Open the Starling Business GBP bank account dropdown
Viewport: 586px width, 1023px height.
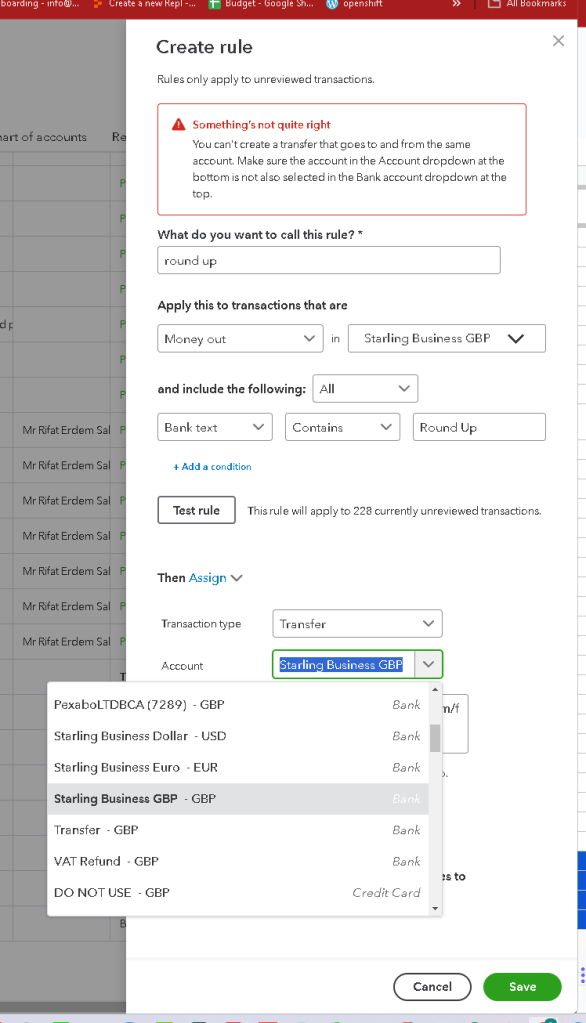pos(446,339)
